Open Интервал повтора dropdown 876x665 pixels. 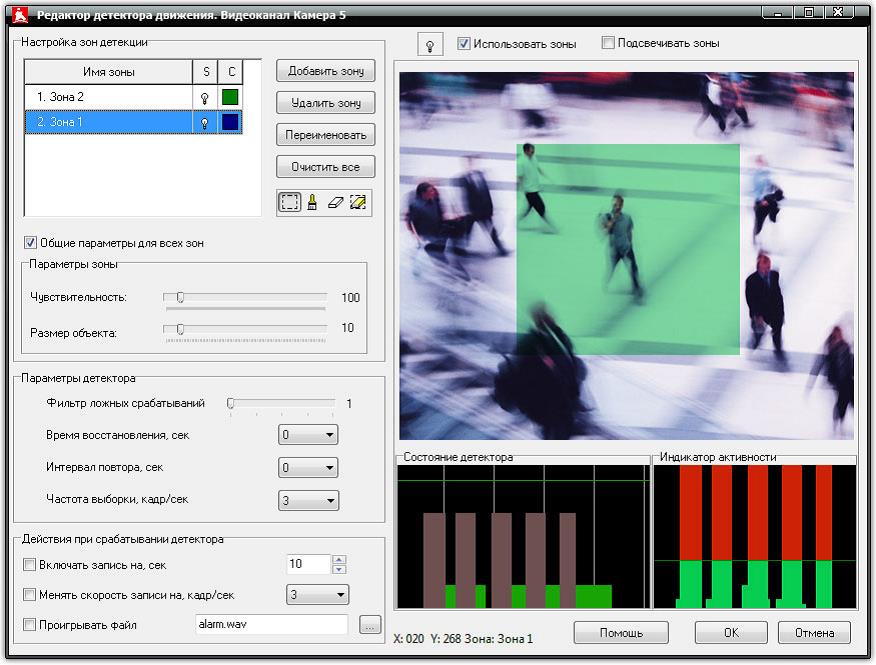tap(308, 467)
